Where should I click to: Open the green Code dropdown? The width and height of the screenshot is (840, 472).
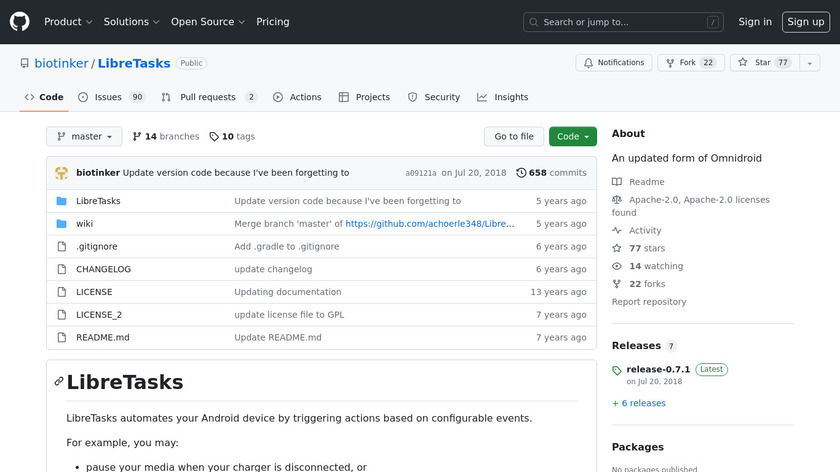pyautogui.click(x=572, y=137)
